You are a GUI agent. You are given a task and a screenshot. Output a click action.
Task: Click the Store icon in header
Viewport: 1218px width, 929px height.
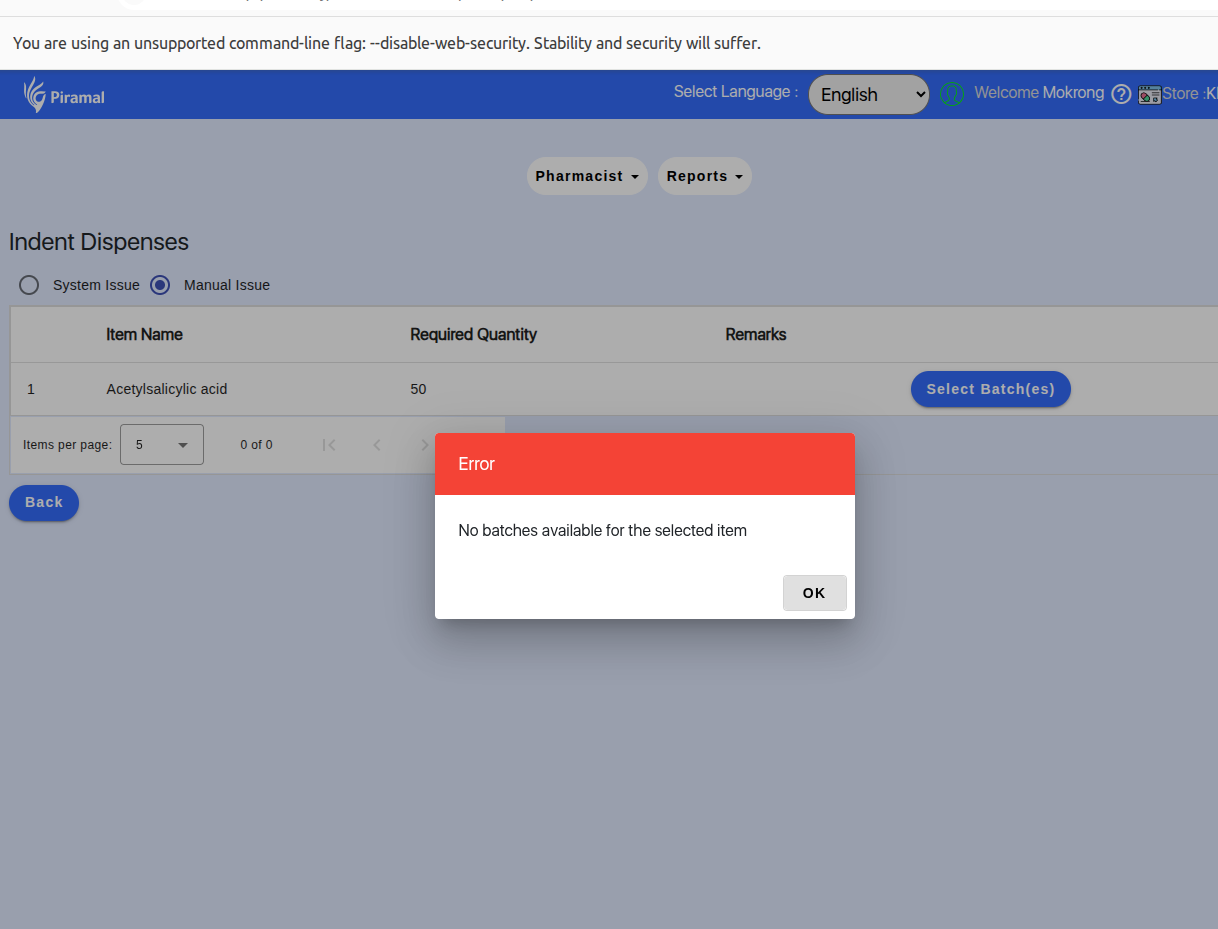pyautogui.click(x=1149, y=94)
